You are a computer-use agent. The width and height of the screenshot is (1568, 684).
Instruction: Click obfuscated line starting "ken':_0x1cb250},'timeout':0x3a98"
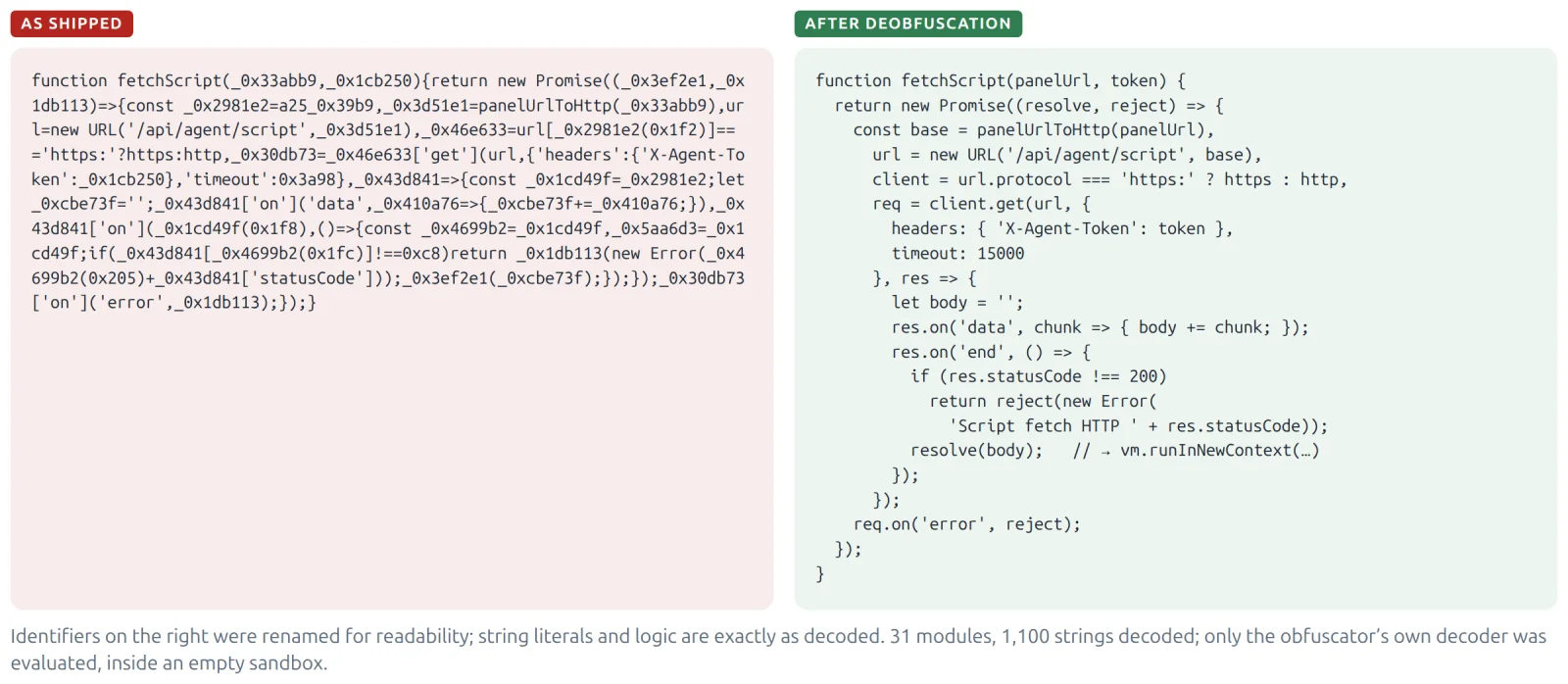point(388,179)
